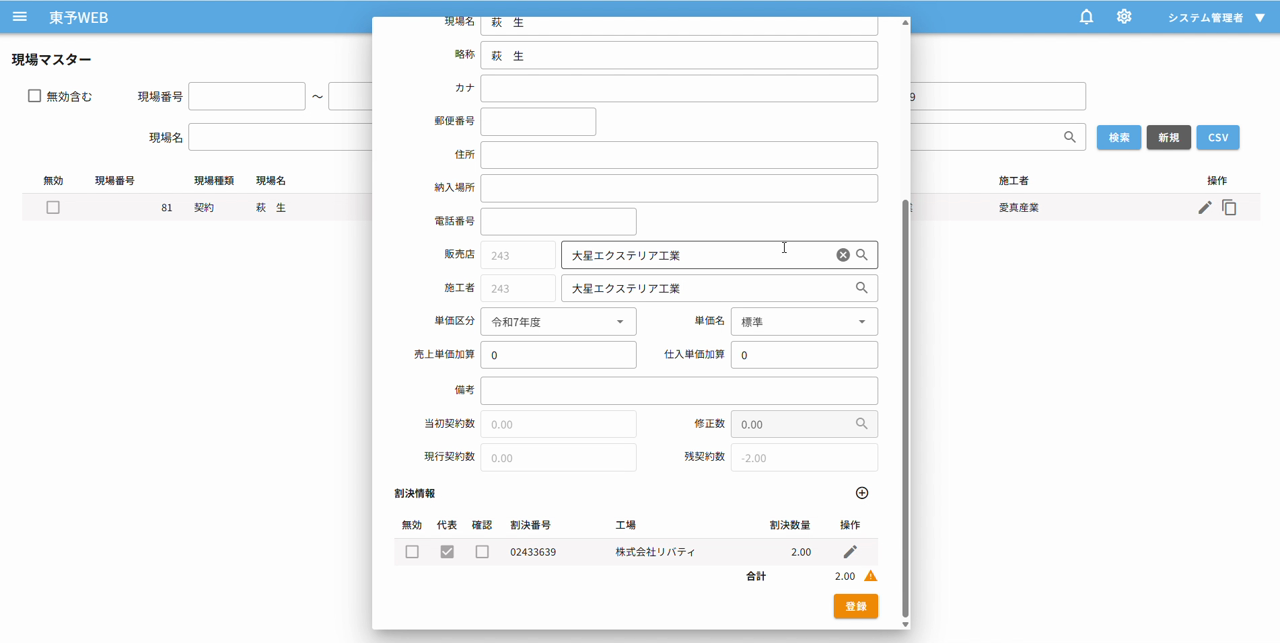Image resolution: width=1280 pixels, height=643 pixels.
Task: Add a 割決情報 row with the plus icon
Action: (862, 493)
